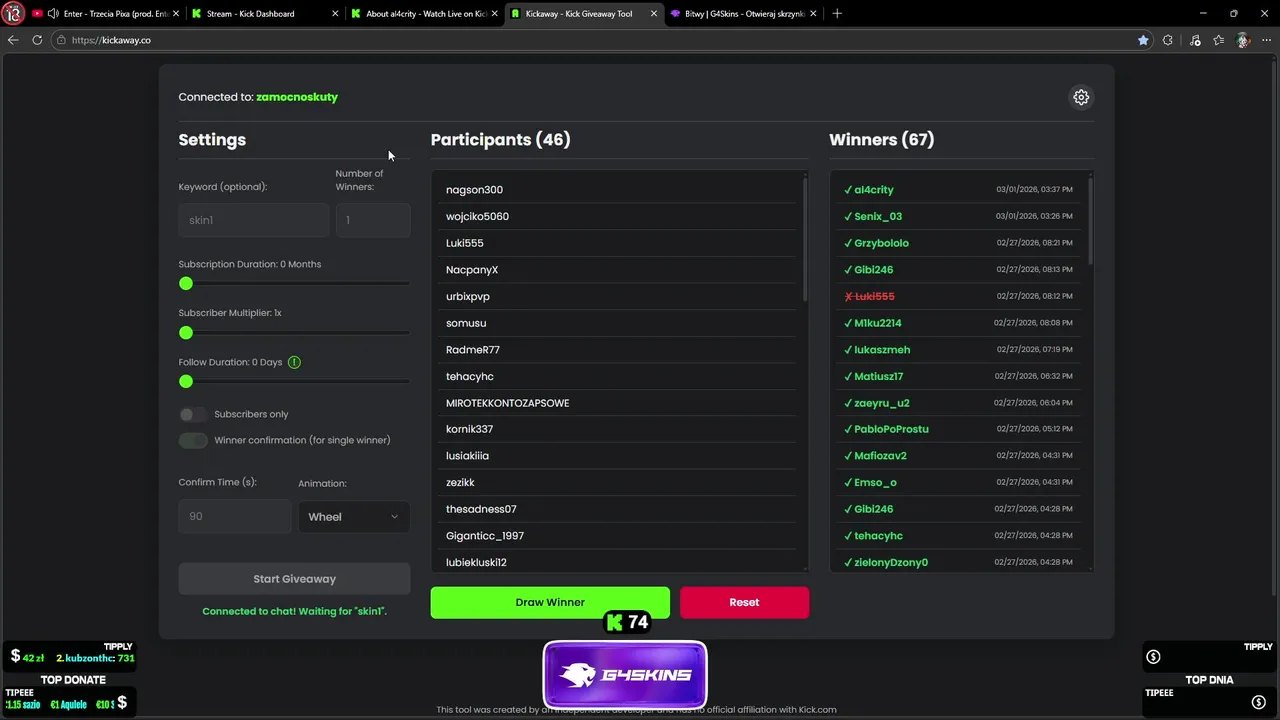Open media control music icon

(1195, 40)
